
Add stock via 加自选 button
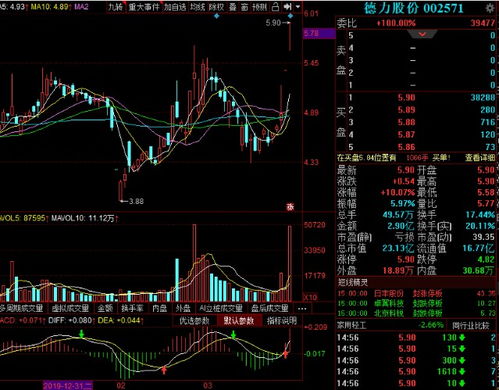pos(175,7)
